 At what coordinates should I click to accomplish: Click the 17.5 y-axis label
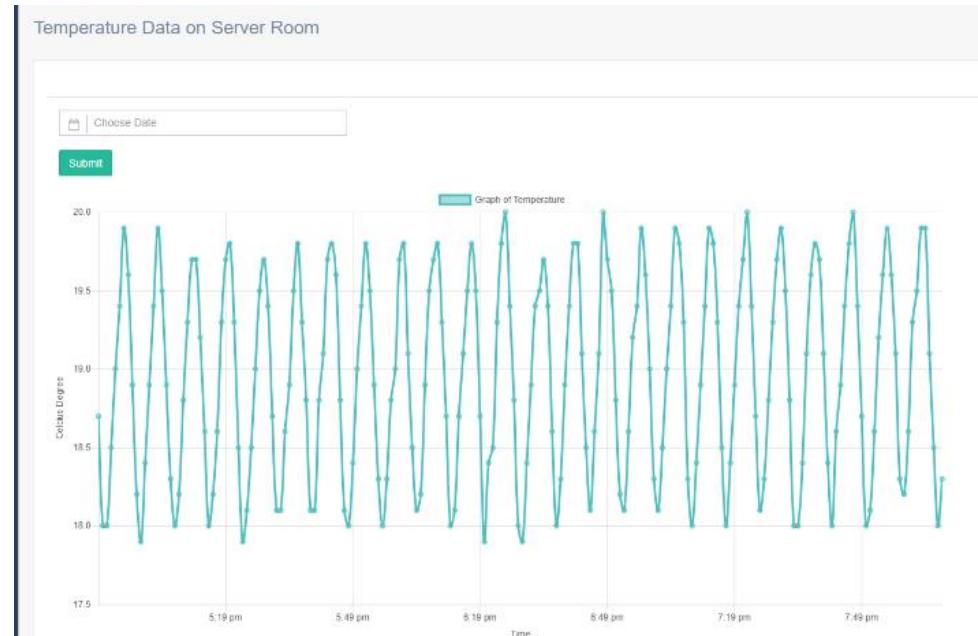pyautogui.click(x=82, y=604)
